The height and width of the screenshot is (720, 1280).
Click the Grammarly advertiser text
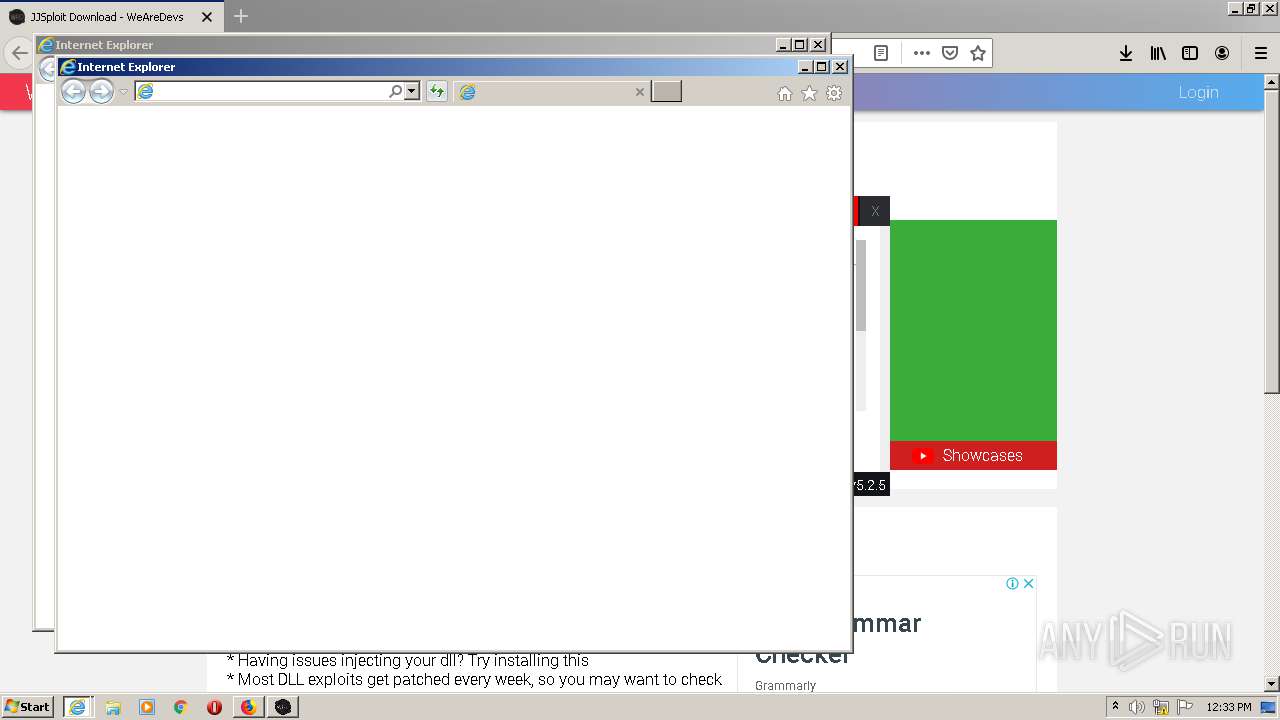[785, 685]
